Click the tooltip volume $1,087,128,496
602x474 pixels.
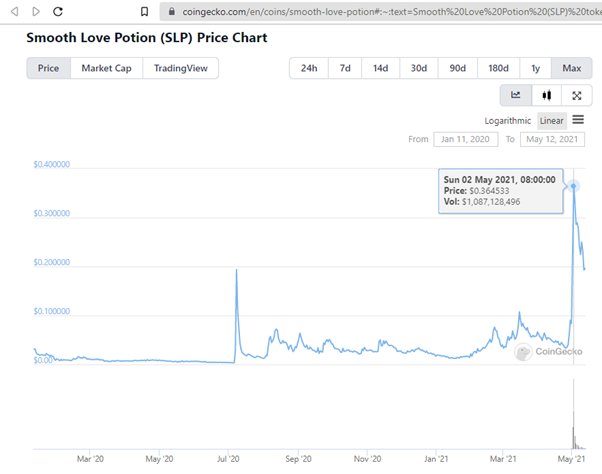491,202
